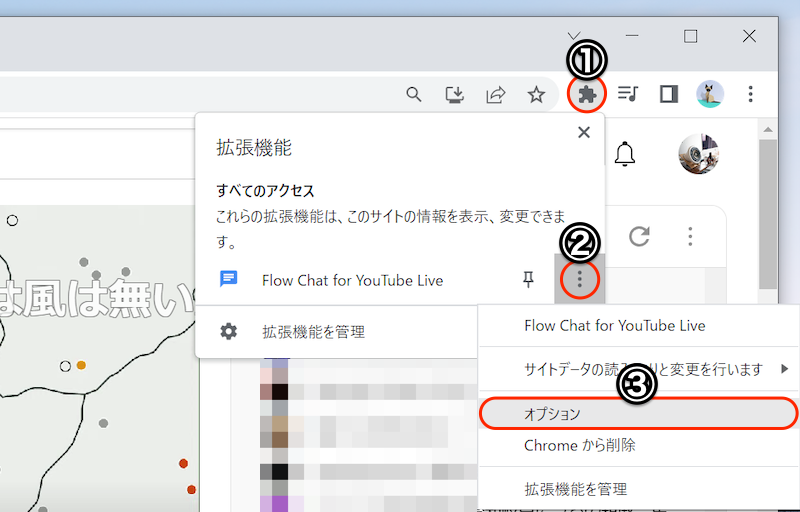Click the zoom magnifier icon in address bar
This screenshot has width=800, height=512.
(414, 95)
